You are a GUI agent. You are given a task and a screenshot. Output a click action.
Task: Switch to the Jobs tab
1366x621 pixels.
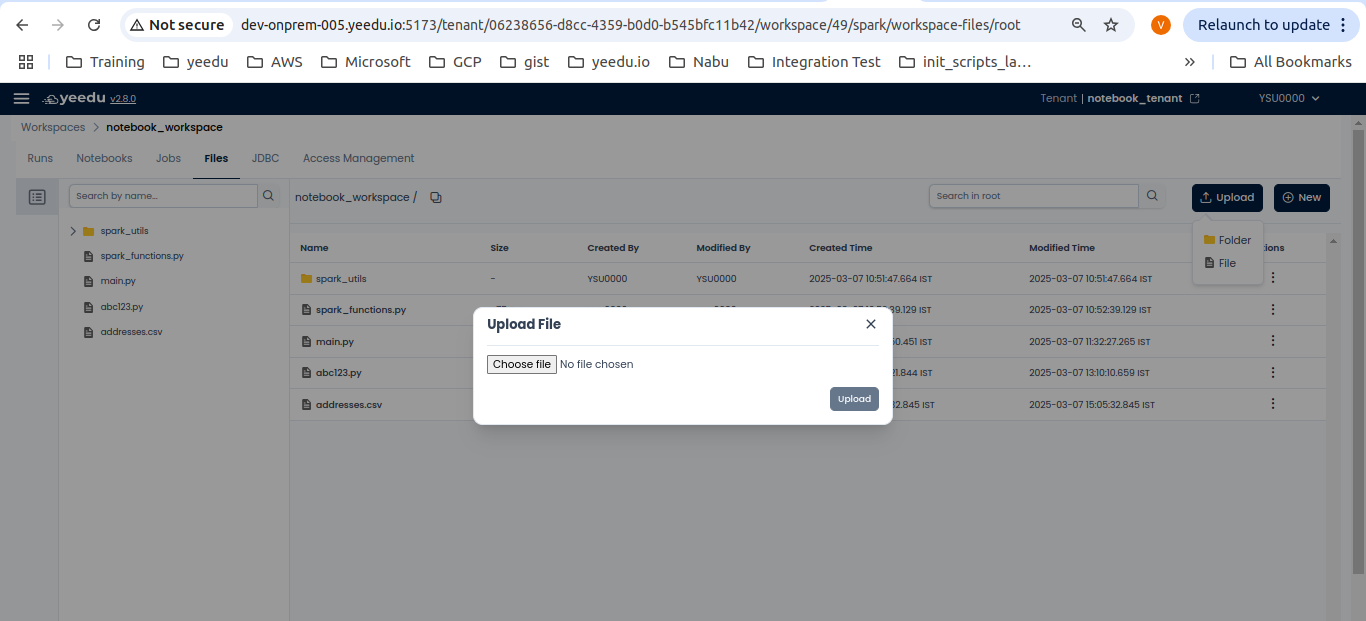(x=168, y=158)
